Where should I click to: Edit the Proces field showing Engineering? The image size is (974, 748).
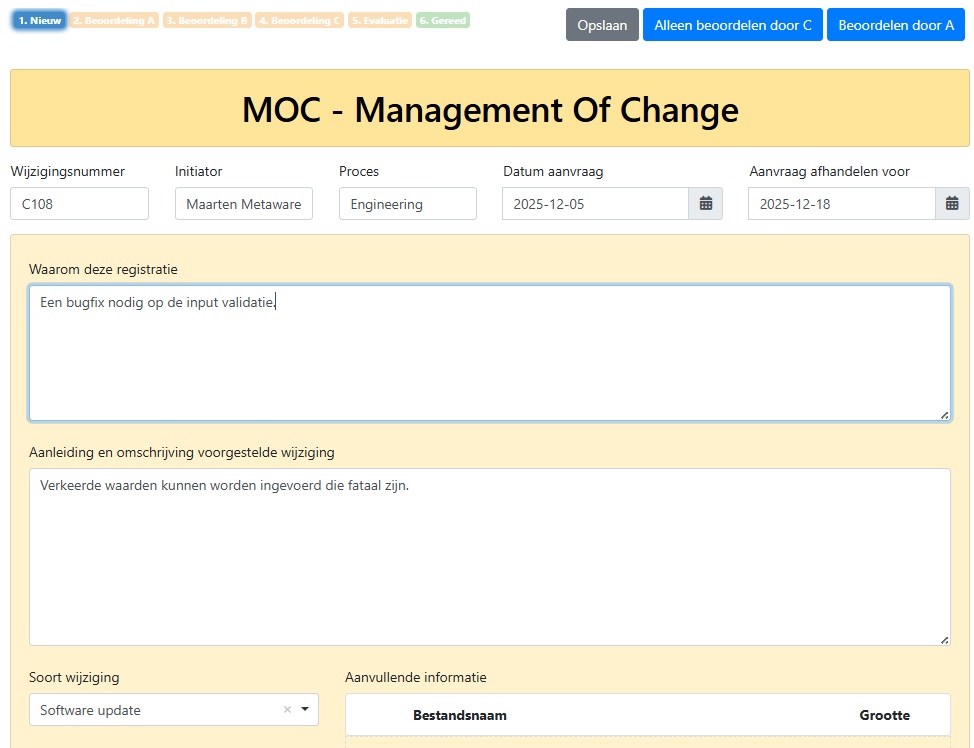(x=408, y=204)
